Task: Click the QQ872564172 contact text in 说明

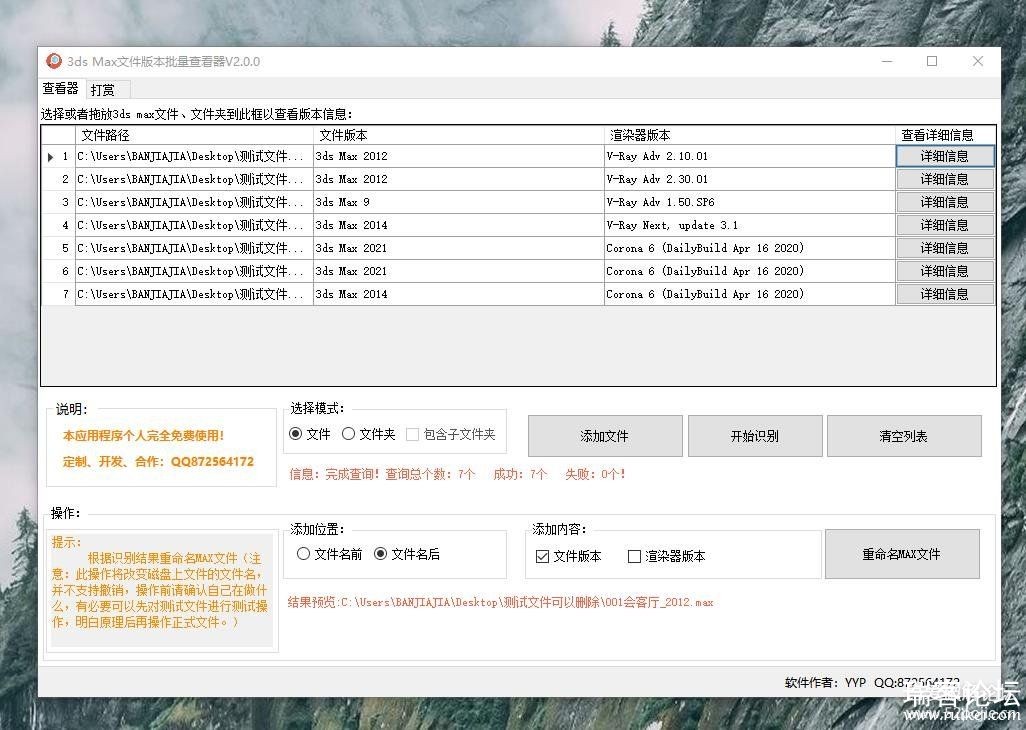Action: (x=212, y=461)
